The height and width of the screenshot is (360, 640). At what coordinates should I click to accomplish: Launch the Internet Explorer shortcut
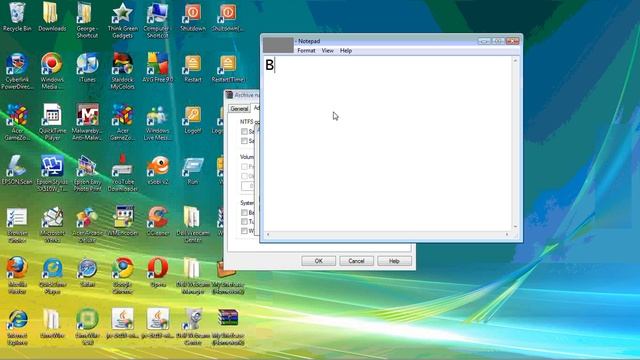pyautogui.click(x=17, y=327)
